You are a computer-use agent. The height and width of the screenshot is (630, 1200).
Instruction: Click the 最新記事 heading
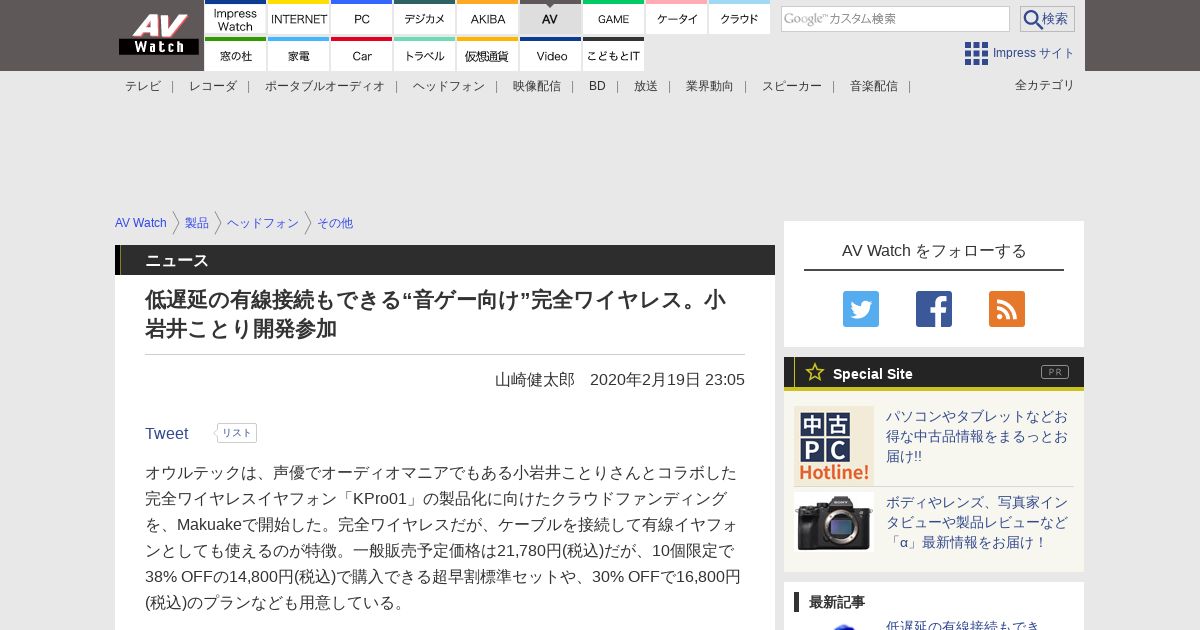[x=837, y=602]
